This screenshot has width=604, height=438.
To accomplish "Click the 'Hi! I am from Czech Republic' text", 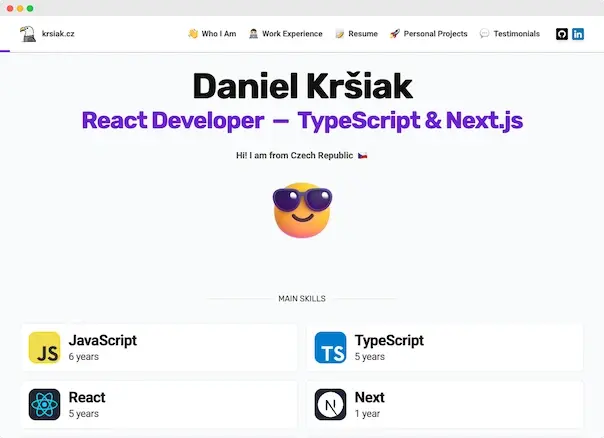I will pos(294,155).
